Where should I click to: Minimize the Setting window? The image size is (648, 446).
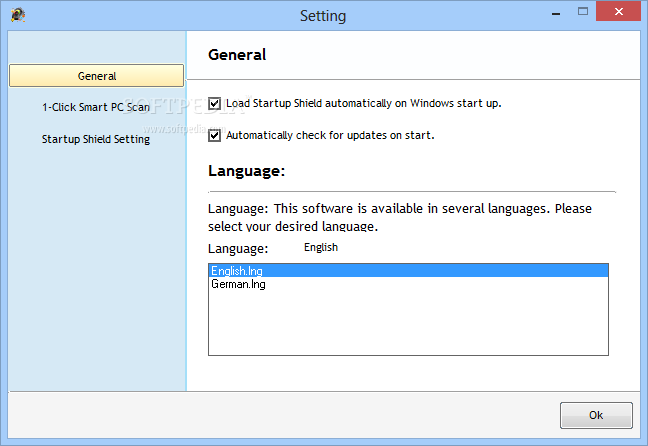pos(556,14)
